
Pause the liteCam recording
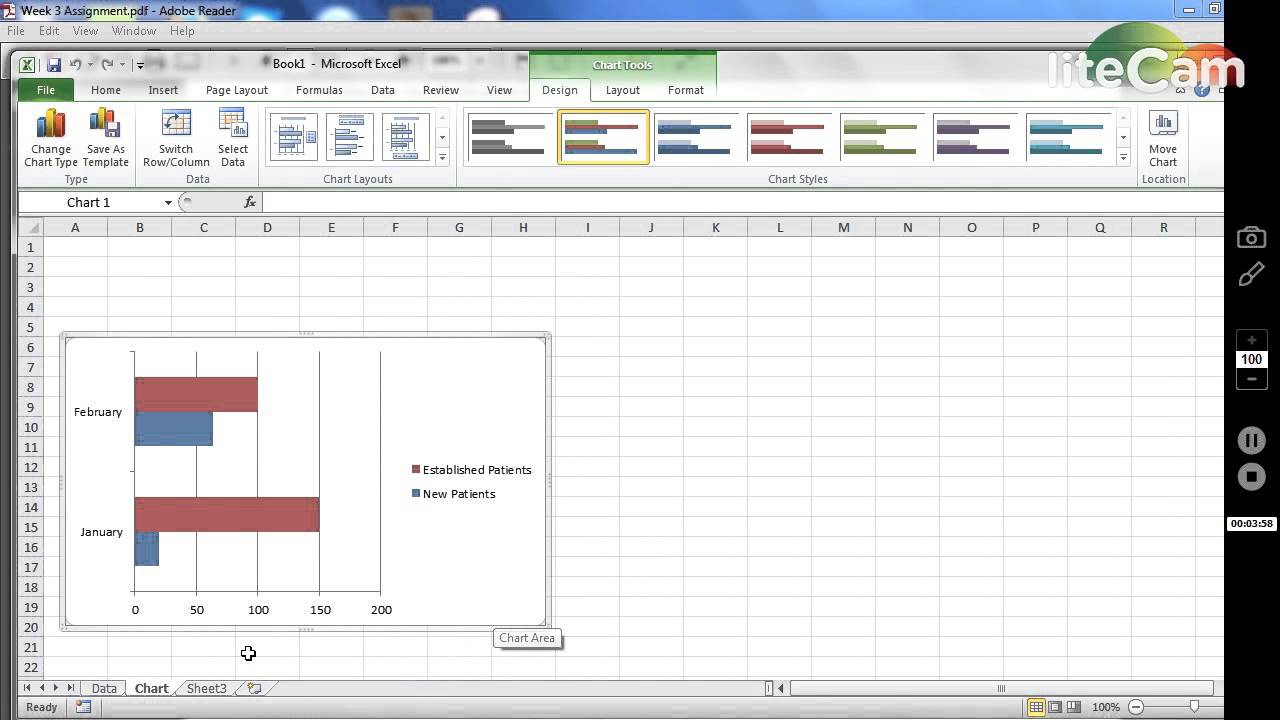(x=1252, y=440)
